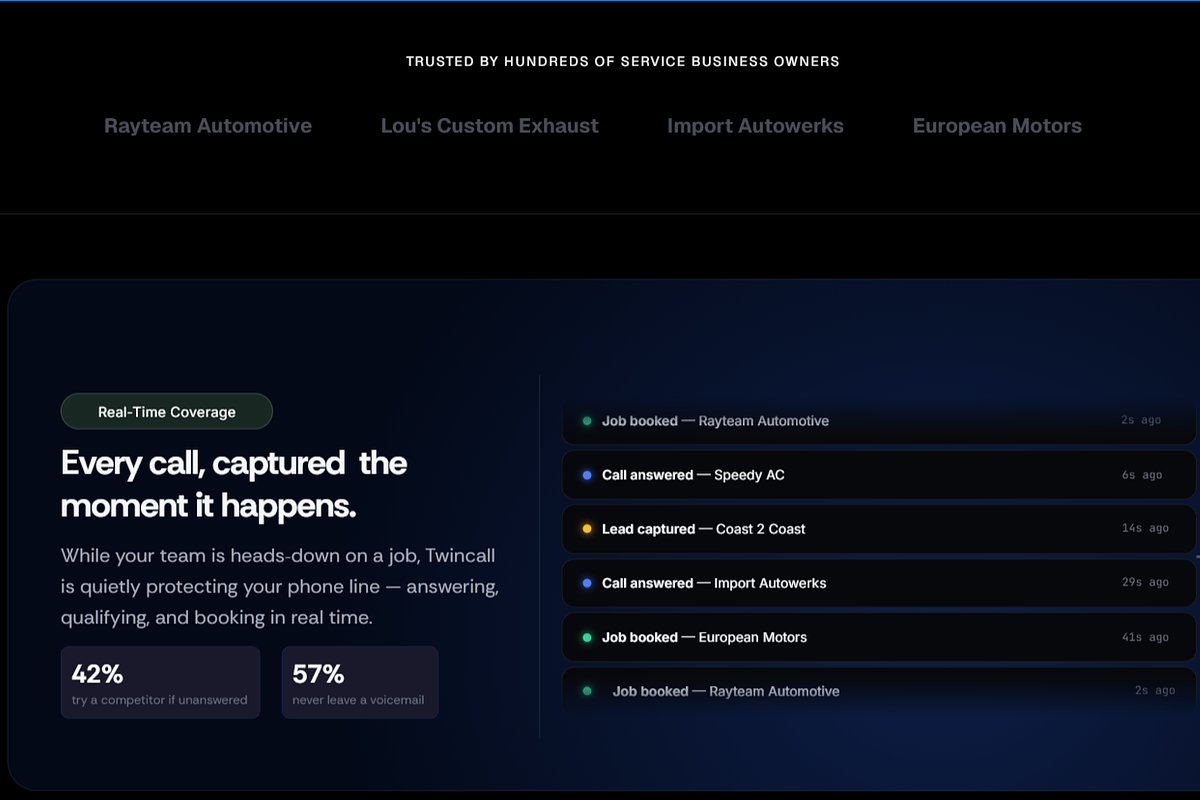
Task: Click the 42% statistic card
Action: [160, 682]
